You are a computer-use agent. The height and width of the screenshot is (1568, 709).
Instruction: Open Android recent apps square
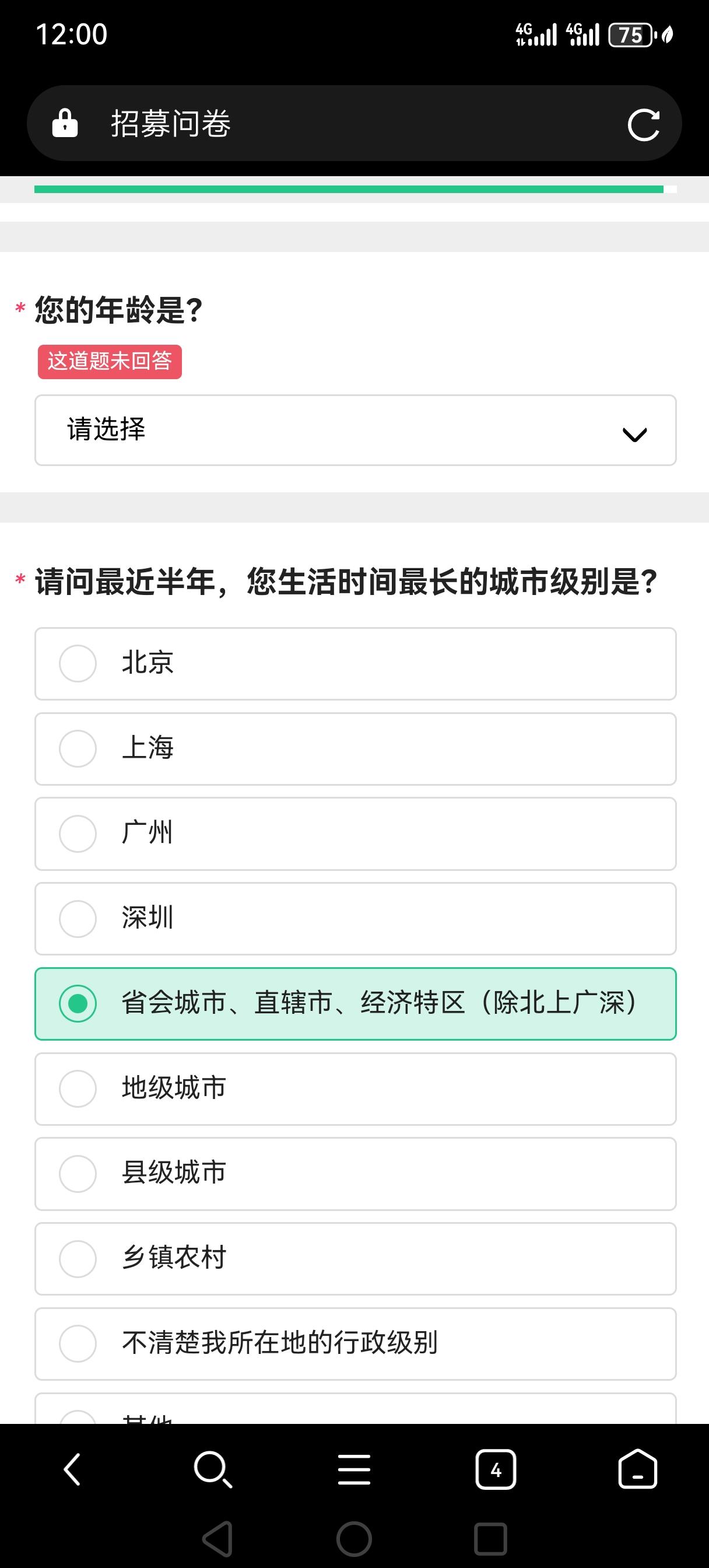click(x=490, y=1539)
